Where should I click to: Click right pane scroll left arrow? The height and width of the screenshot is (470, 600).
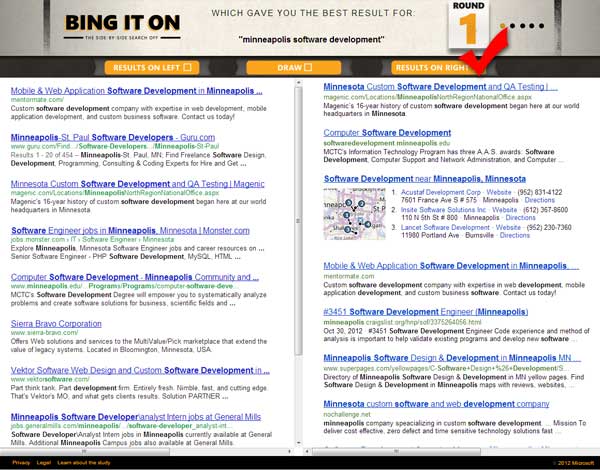(x=307, y=452)
